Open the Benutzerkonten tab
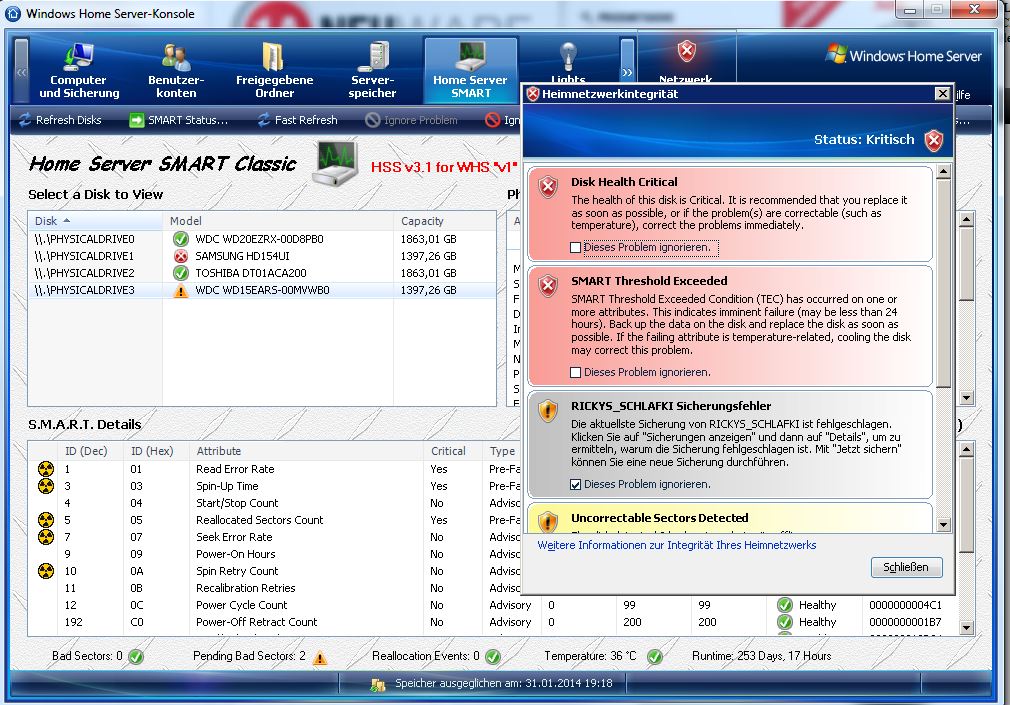1010x705 pixels. tap(176, 70)
